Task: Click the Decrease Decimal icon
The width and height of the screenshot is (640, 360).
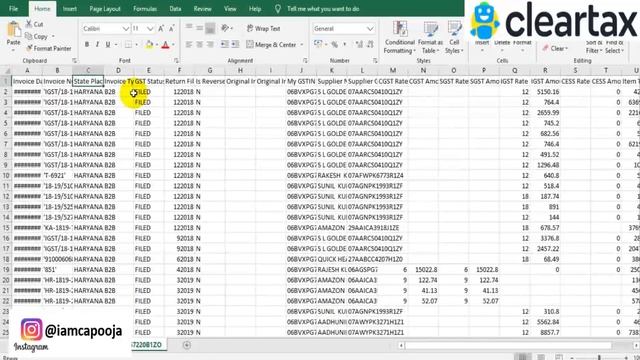Action: point(370,44)
